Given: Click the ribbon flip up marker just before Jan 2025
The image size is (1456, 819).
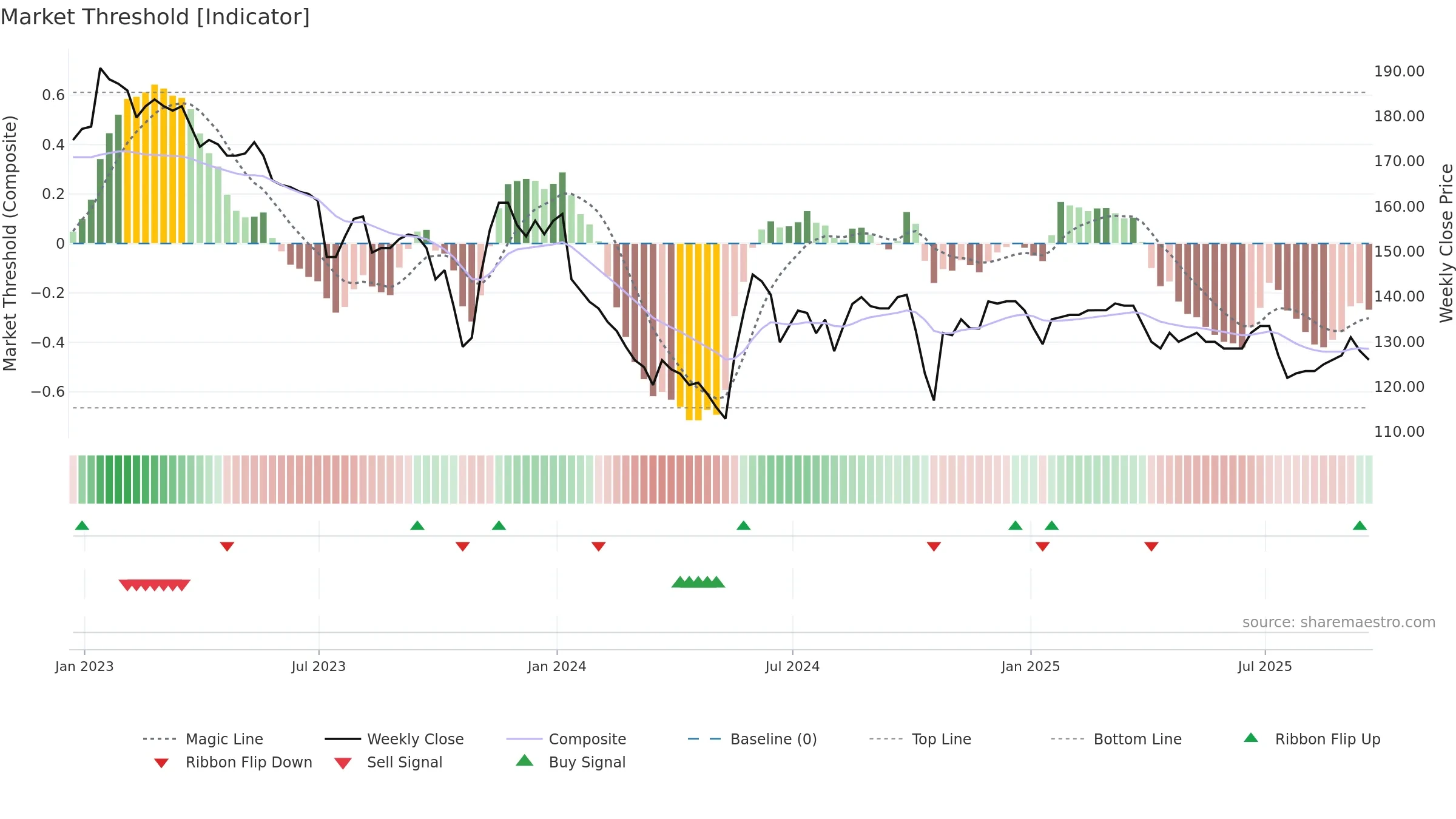Looking at the screenshot, I should (1016, 525).
